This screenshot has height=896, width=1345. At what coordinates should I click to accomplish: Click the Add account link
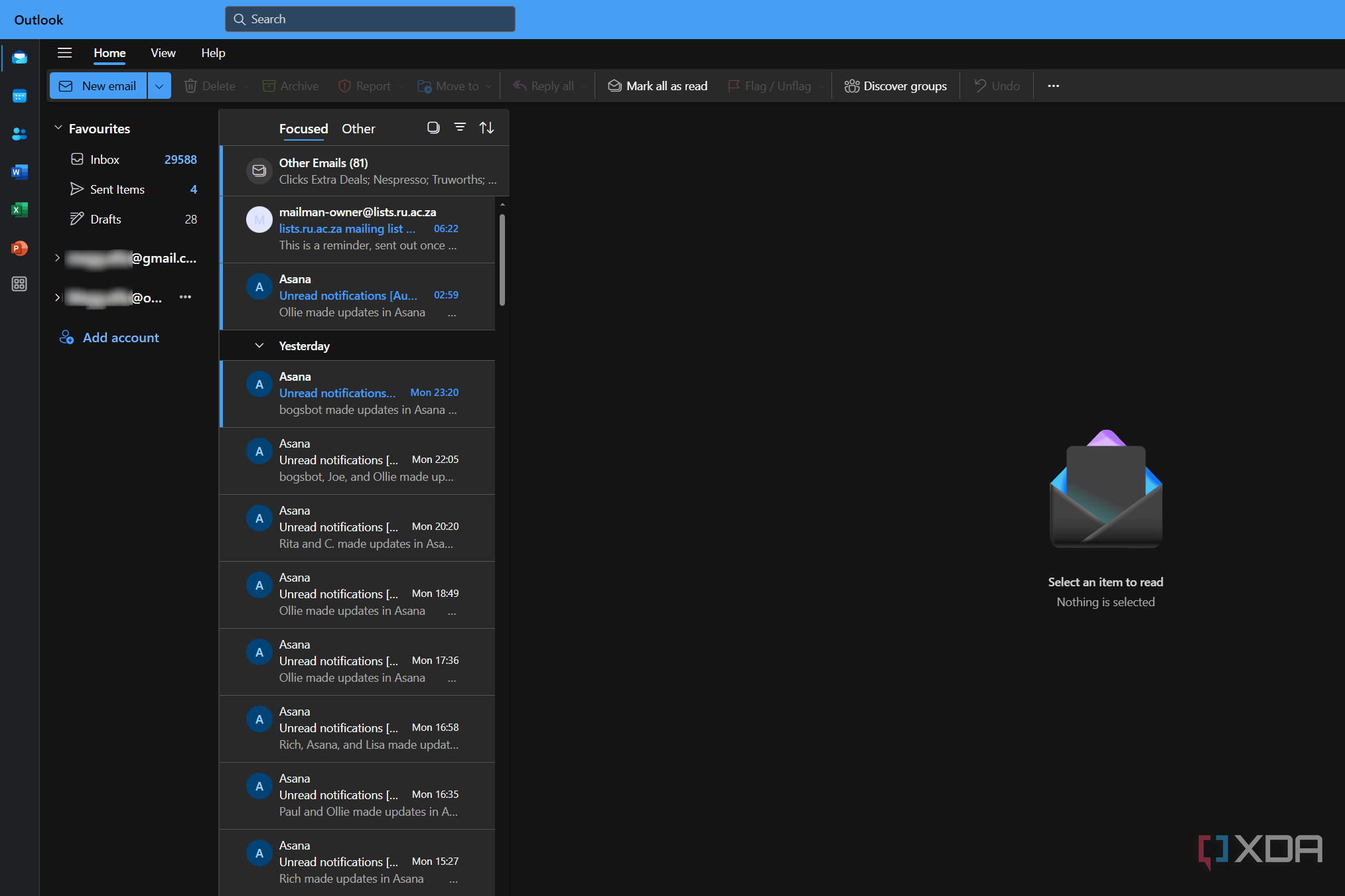click(x=121, y=338)
